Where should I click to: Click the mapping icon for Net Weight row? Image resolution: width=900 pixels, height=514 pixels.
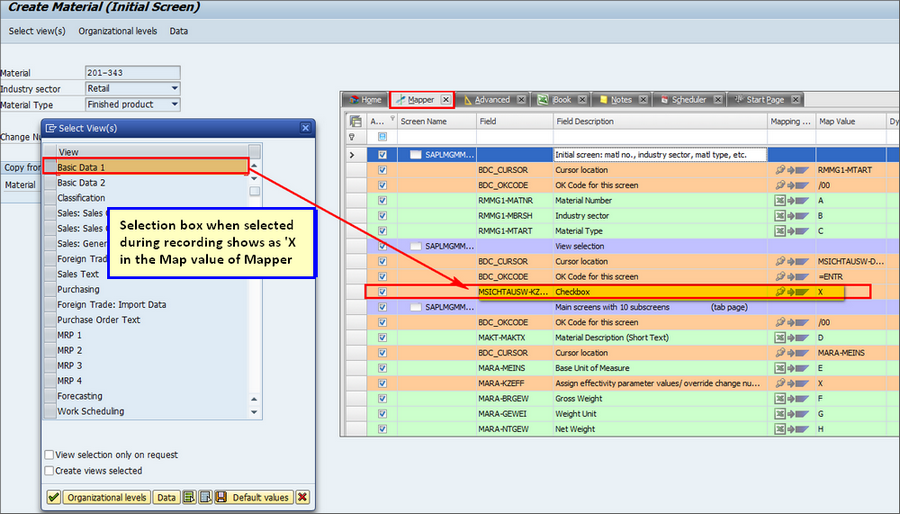coord(792,429)
